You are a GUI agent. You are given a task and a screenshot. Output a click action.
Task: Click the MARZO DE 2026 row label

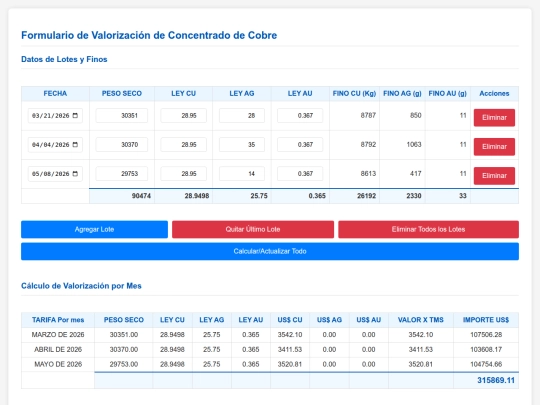point(58,335)
